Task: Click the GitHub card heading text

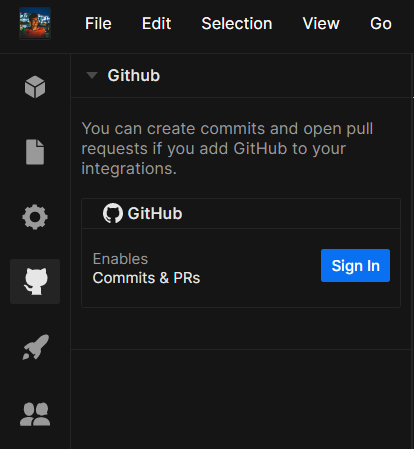Action: pos(155,213)
